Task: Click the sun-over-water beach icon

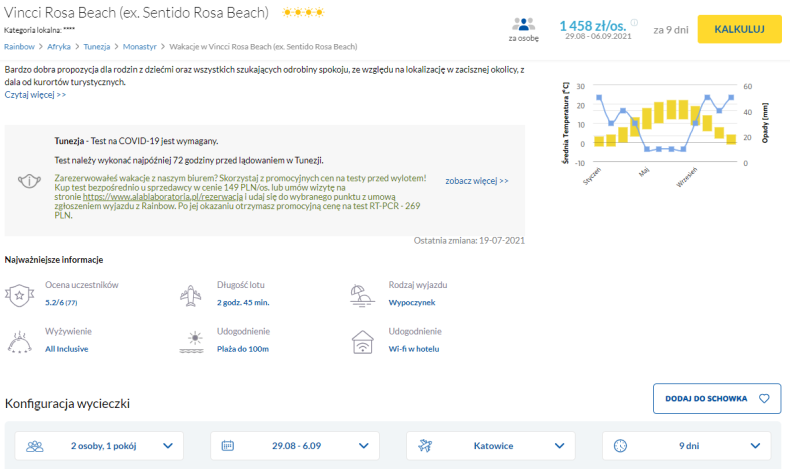Action: [192, 342]
